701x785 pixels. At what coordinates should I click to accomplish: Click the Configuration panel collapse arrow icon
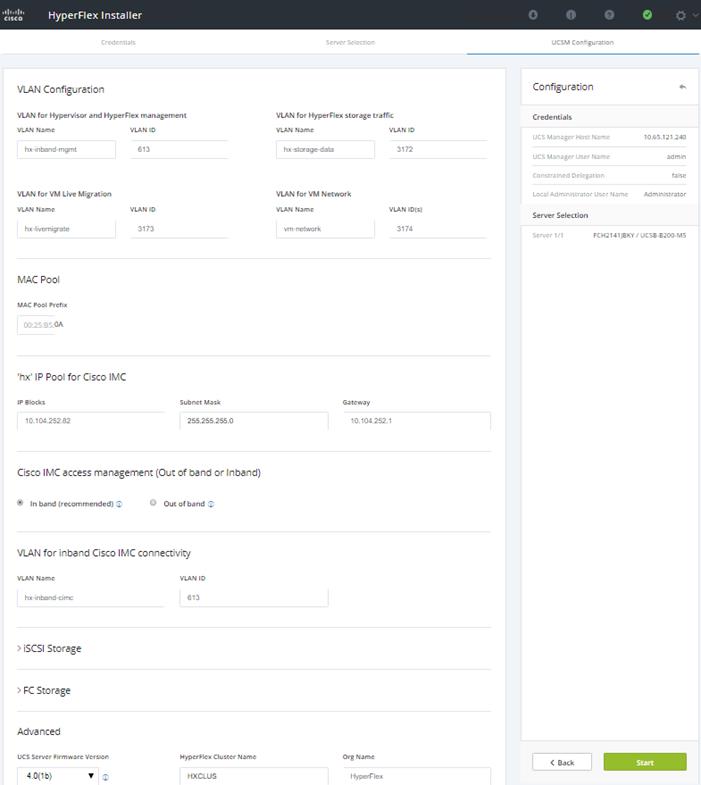point(682,87)
